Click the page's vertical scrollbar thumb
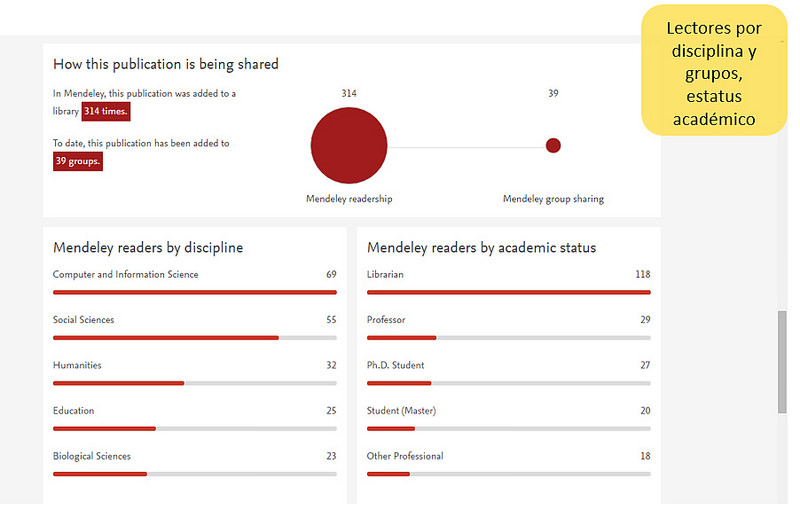 [782, 360]
